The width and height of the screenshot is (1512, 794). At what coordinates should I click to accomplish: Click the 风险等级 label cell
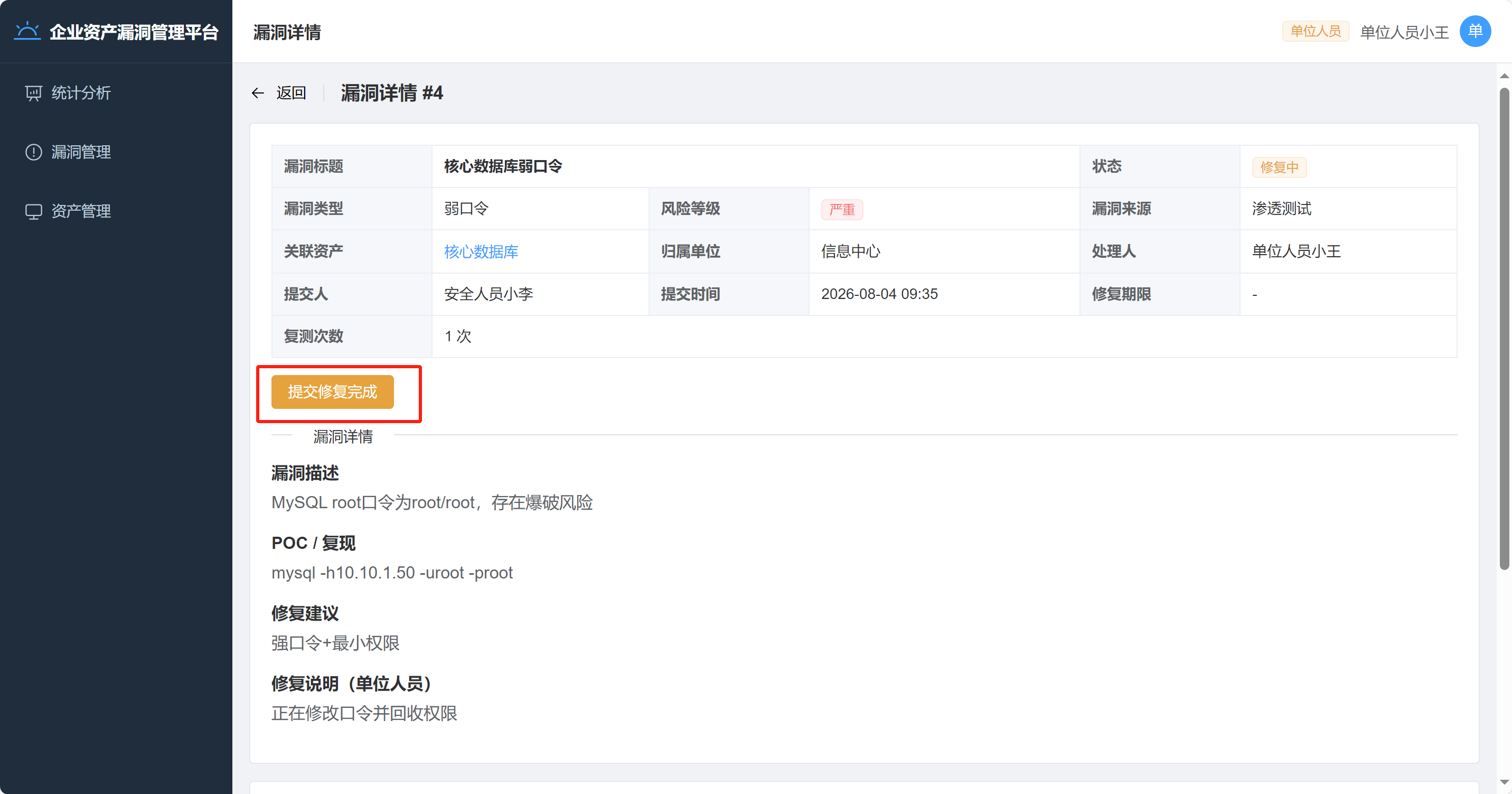[728, 209]
